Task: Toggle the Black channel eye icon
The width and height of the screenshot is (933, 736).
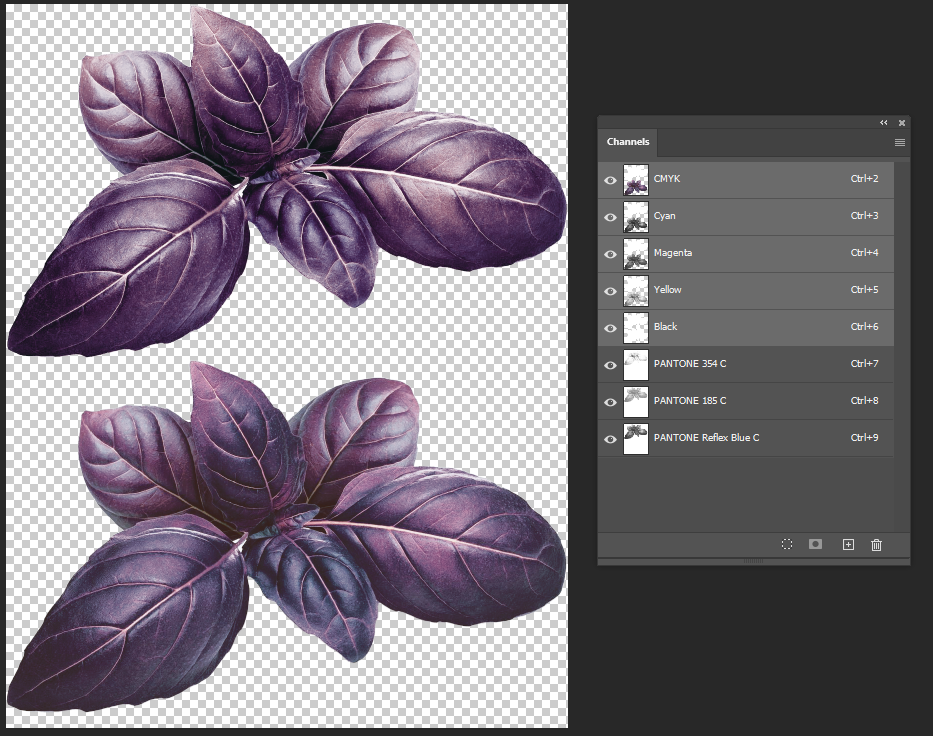Action: [610, 328]
